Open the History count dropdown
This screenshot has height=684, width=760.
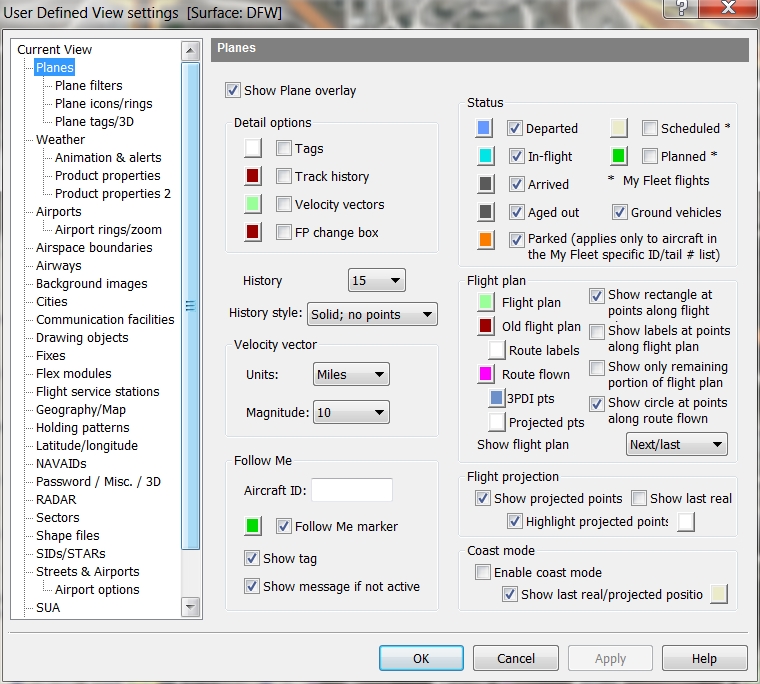coord(376,281)
